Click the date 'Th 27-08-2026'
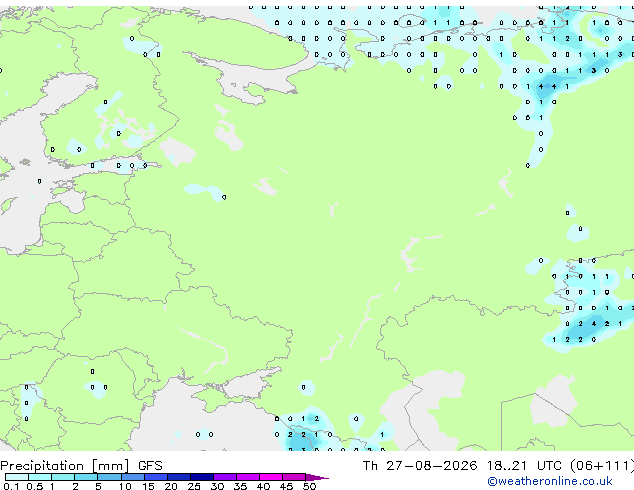Image resolution: width=634 pixels, height=490 pixels. (420, 466)
